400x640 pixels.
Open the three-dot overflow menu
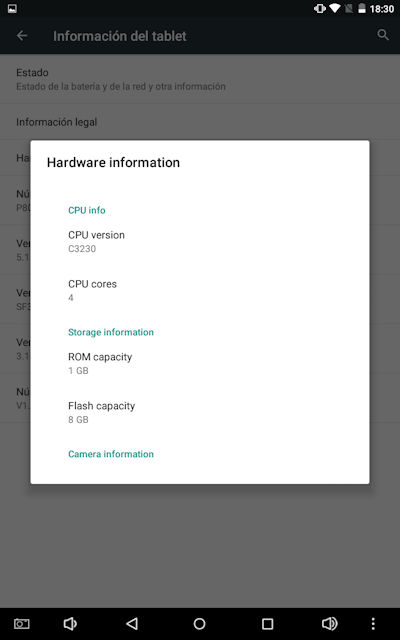coord(373,624)
